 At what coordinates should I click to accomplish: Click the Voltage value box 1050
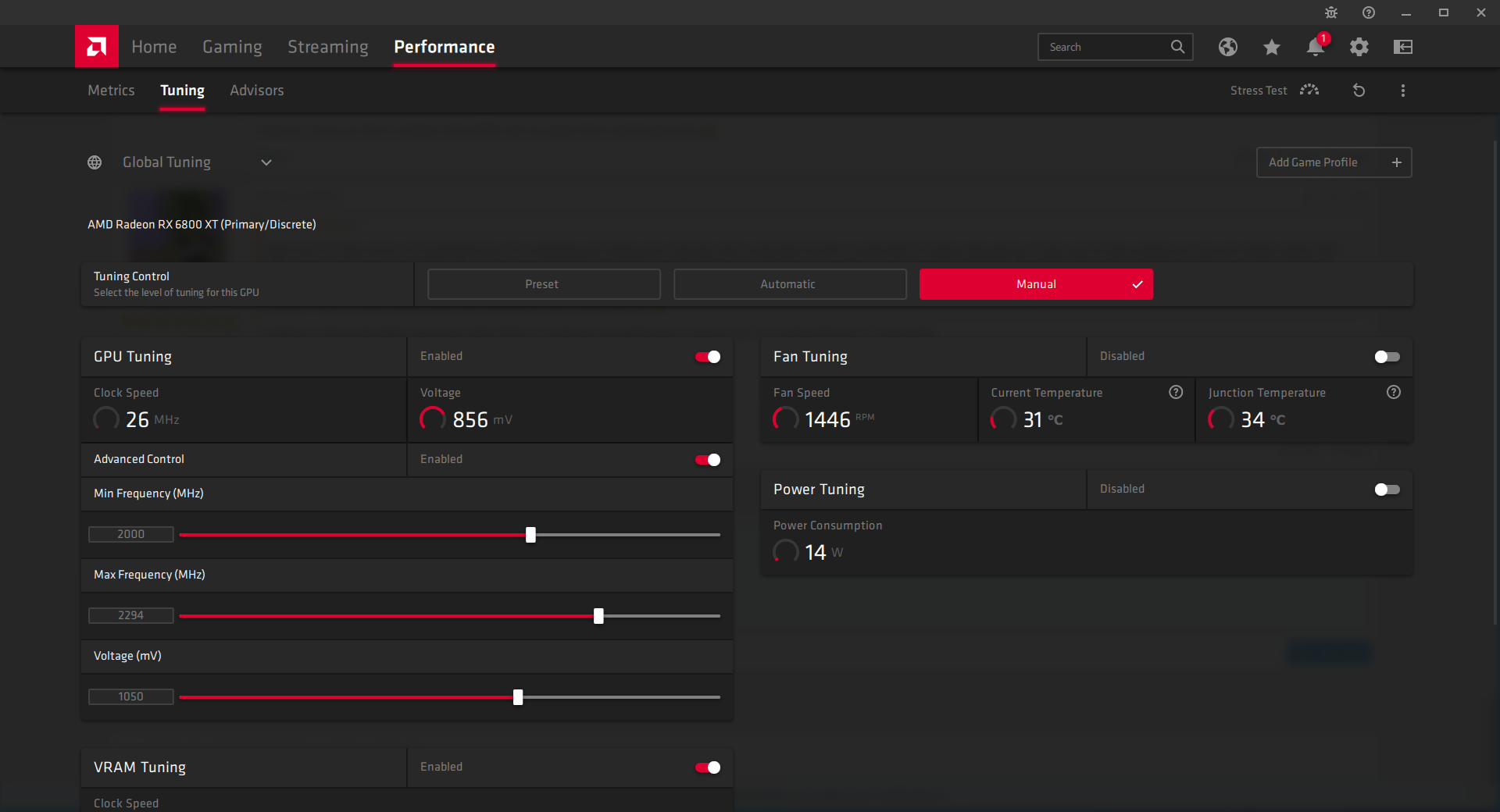[x=130, y=696]
